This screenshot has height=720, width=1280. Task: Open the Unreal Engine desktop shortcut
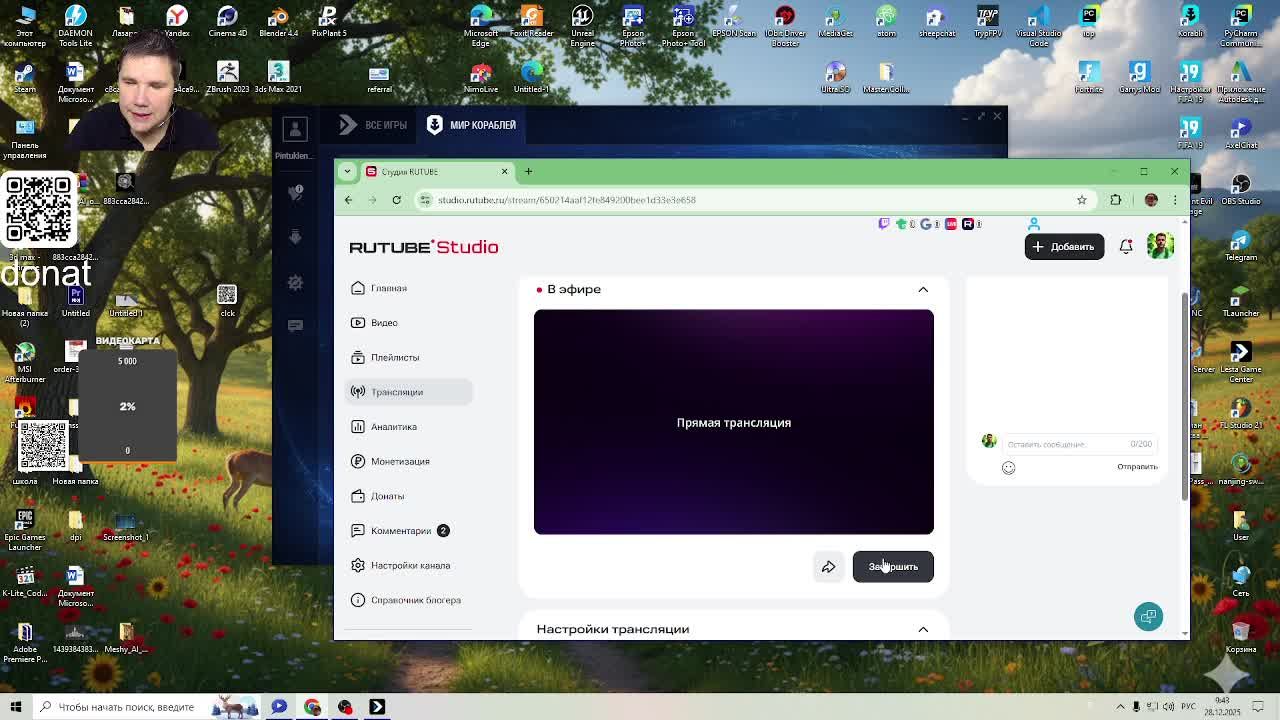pos(582,24)
